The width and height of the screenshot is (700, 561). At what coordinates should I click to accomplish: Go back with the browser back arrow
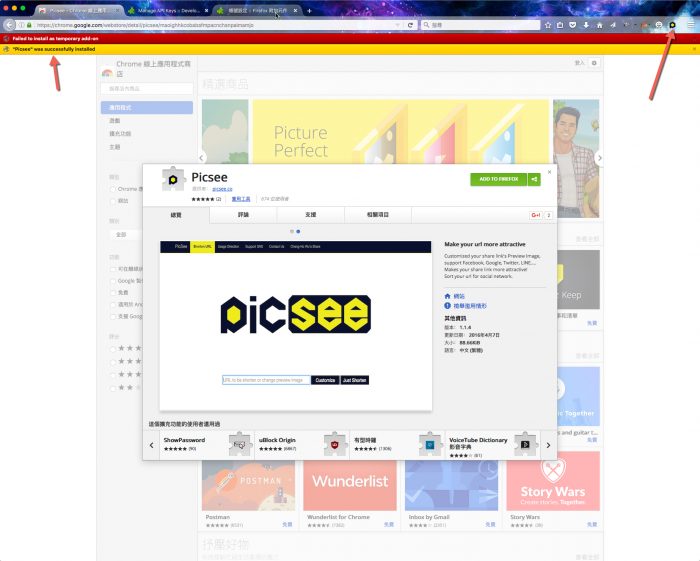(9, 25)
